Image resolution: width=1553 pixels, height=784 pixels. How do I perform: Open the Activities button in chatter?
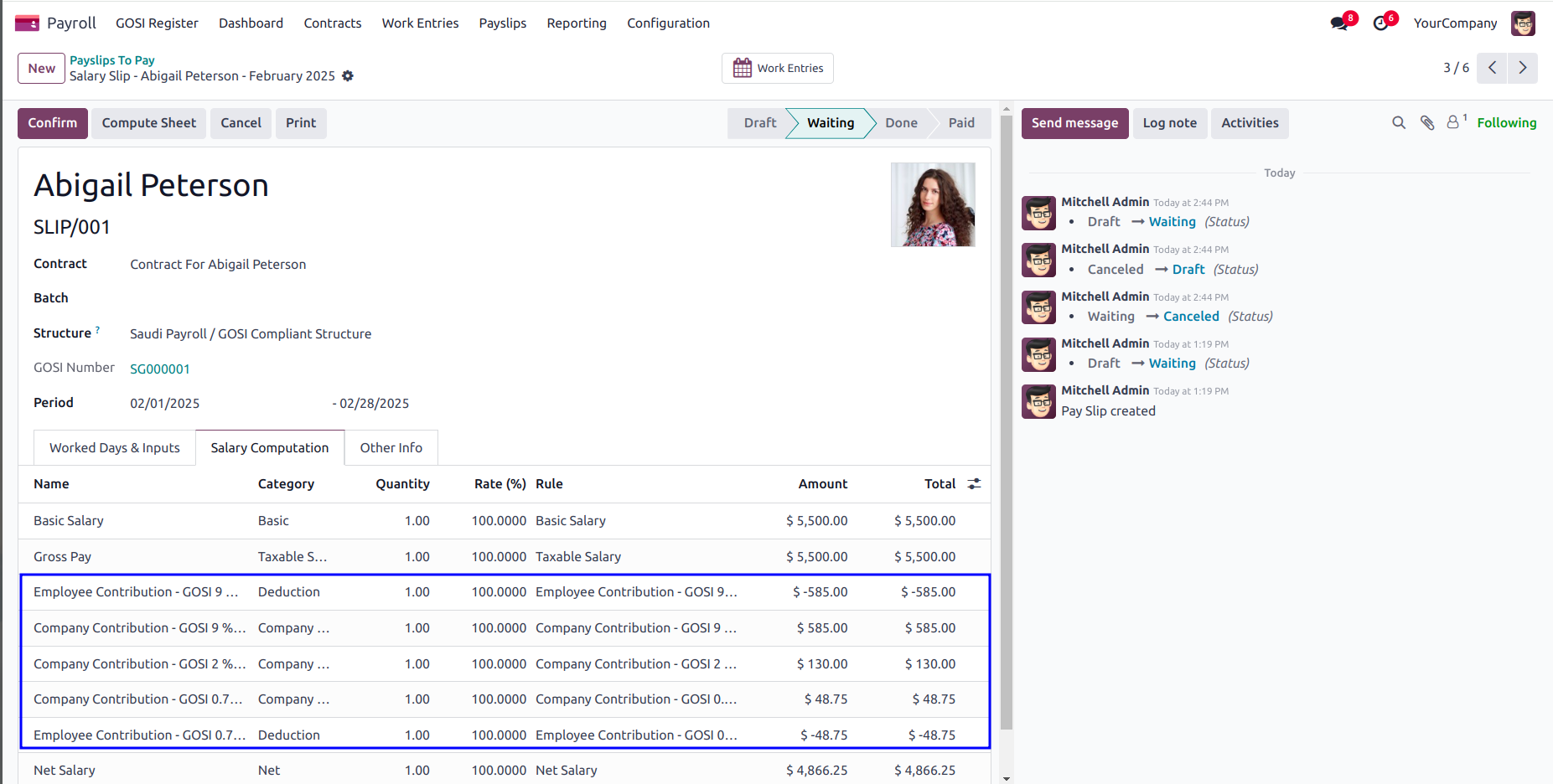point(1250,123)
